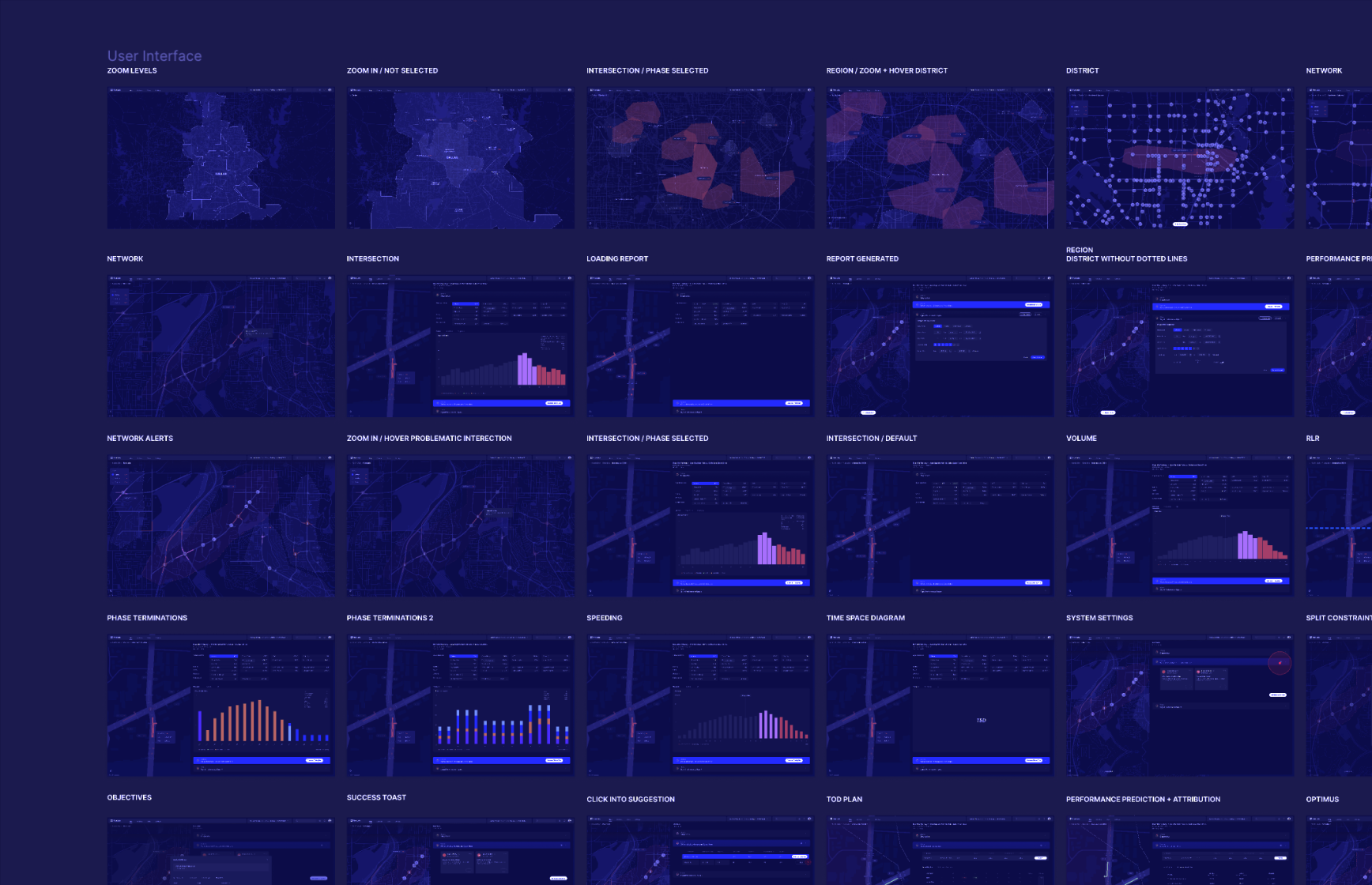
Task: Open the System Settings thumbnail
Action: click(x=1180, y=705)
